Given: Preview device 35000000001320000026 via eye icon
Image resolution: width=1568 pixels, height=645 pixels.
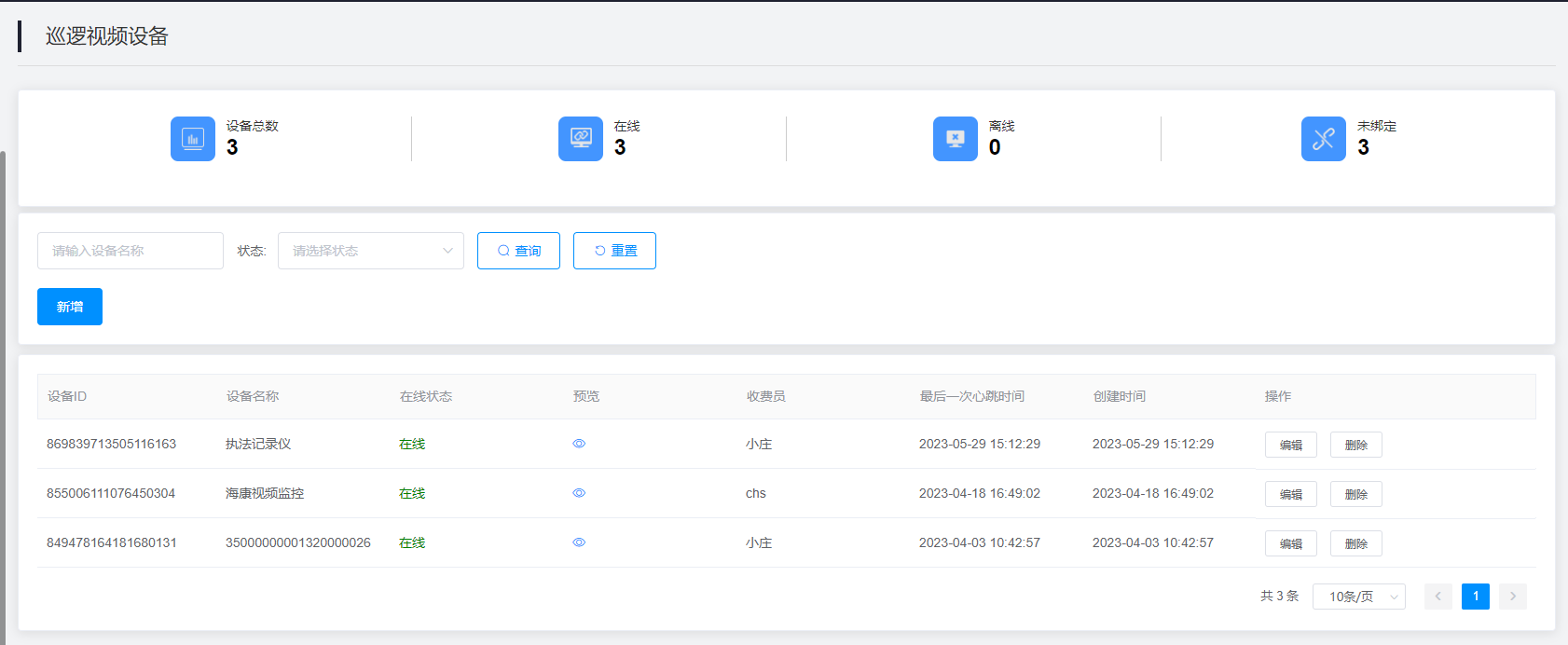Looking at the screenshot, I should click(579, 542).
